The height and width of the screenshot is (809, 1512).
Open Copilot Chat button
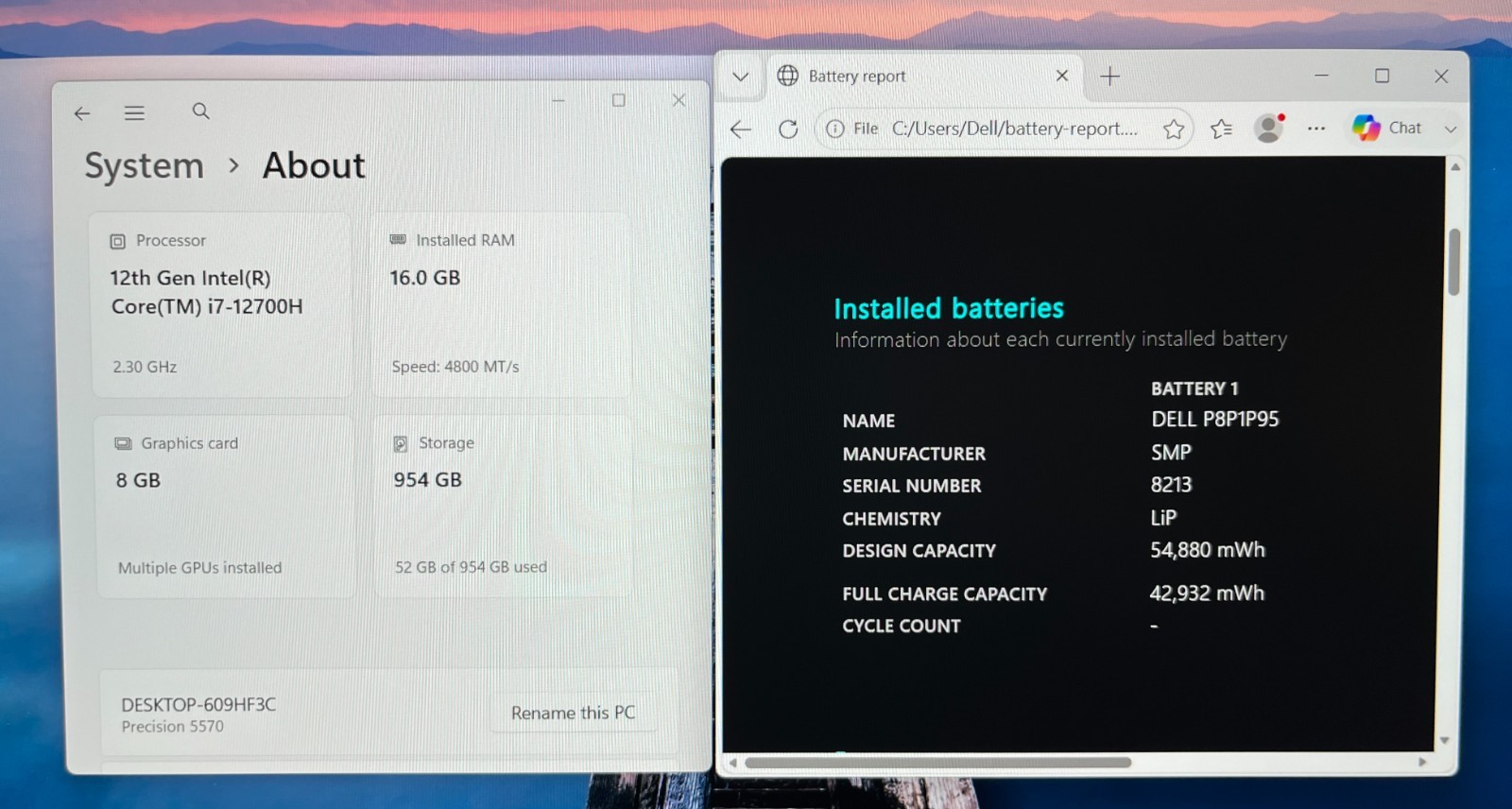(x=1387, y=128)
